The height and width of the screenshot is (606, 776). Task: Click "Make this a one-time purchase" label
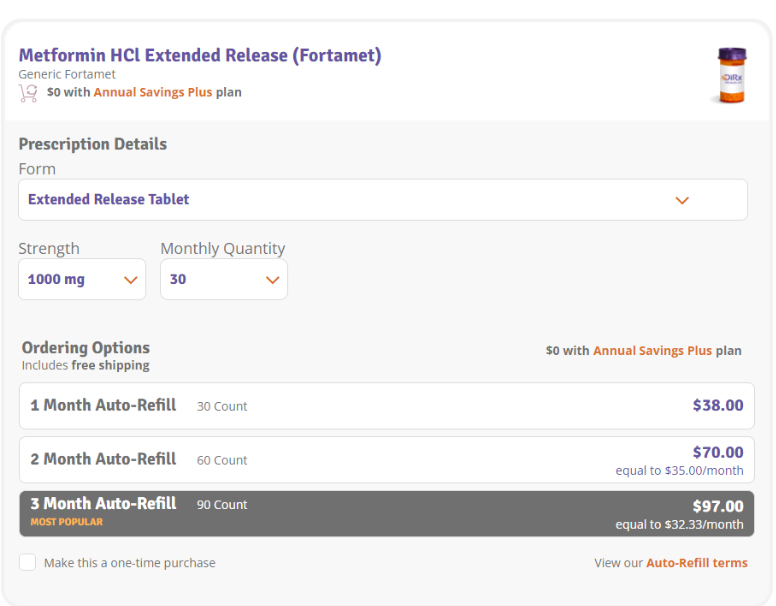pos(129,563)
